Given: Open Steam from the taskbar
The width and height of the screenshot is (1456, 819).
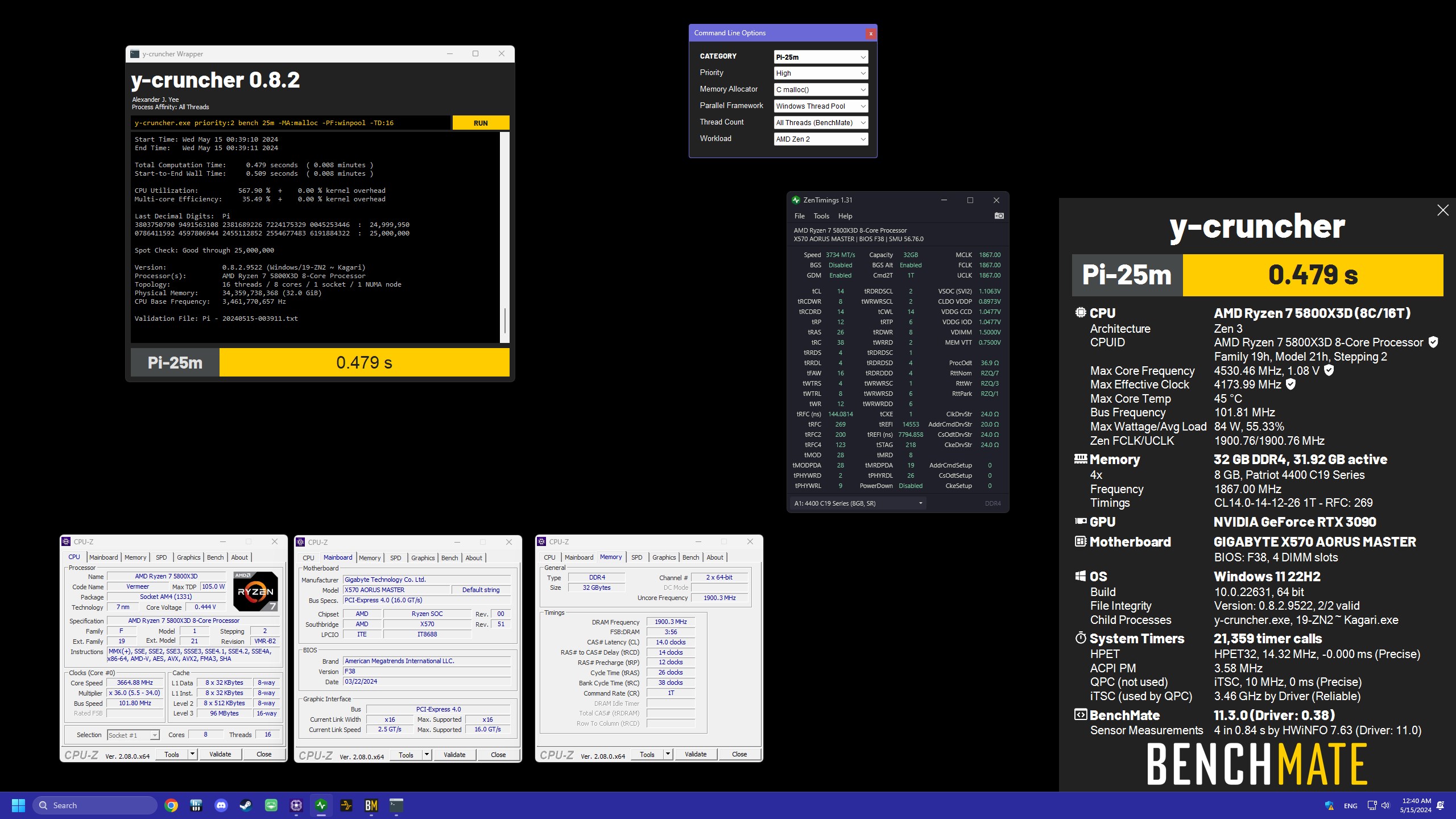Looking at the screenshot, I should 246,805.
